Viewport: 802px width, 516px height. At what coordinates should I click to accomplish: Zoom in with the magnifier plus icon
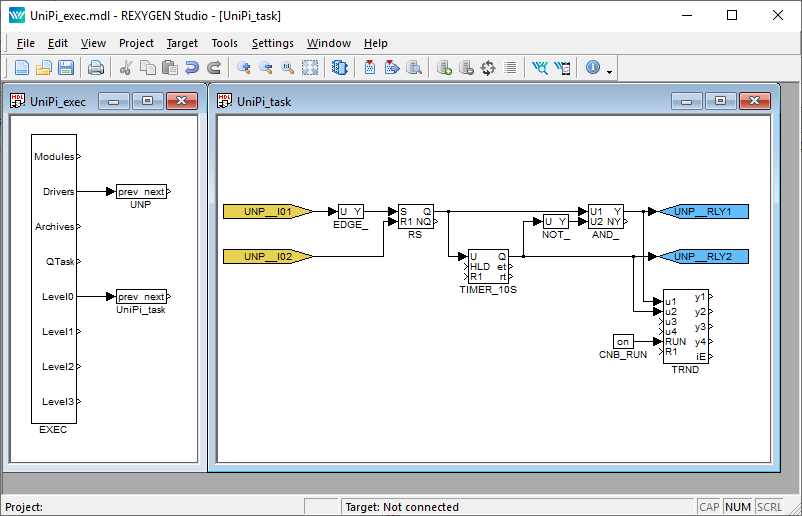243,68
